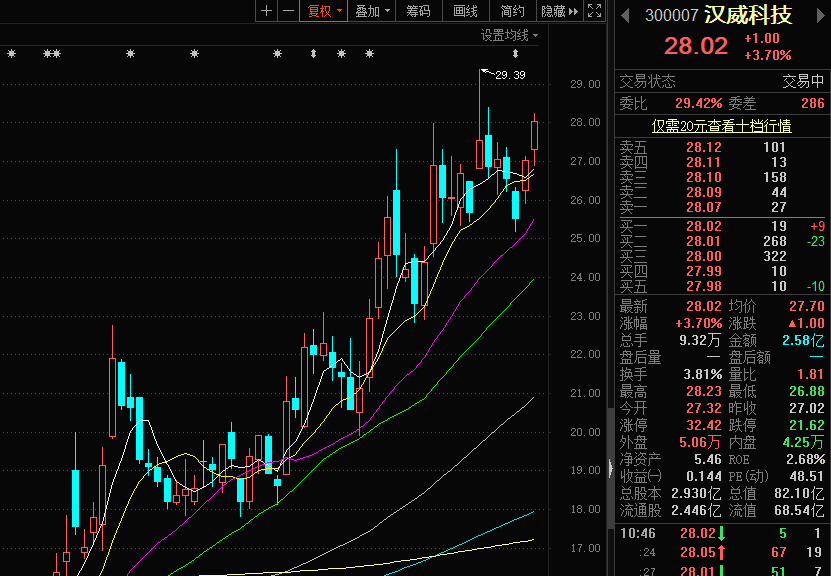Click the leftmost star event marker
Image resolution: width=831 pixels, height=576 pixels.
point(10,54)
